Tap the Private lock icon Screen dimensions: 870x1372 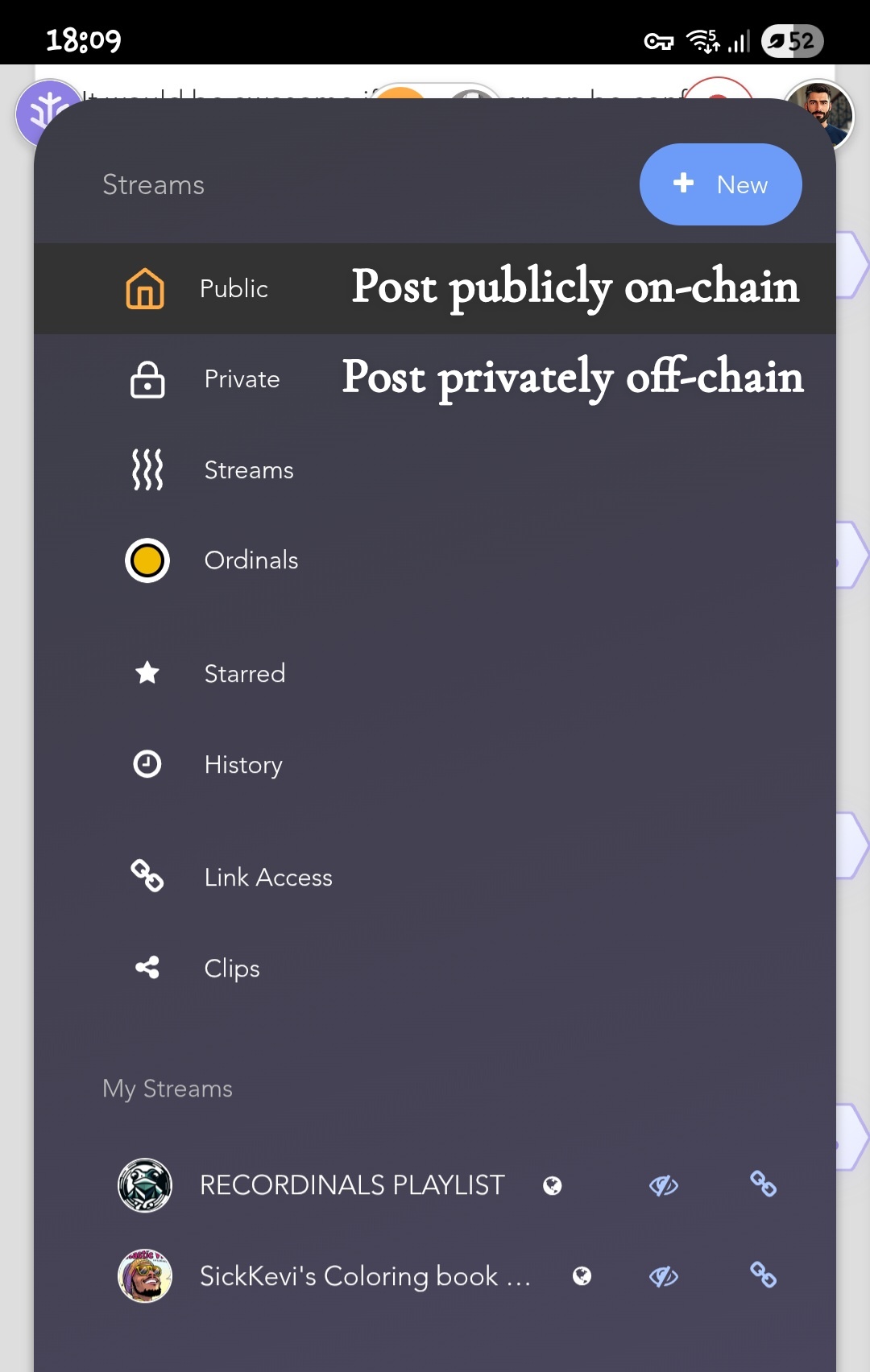(x=147, y=379)
